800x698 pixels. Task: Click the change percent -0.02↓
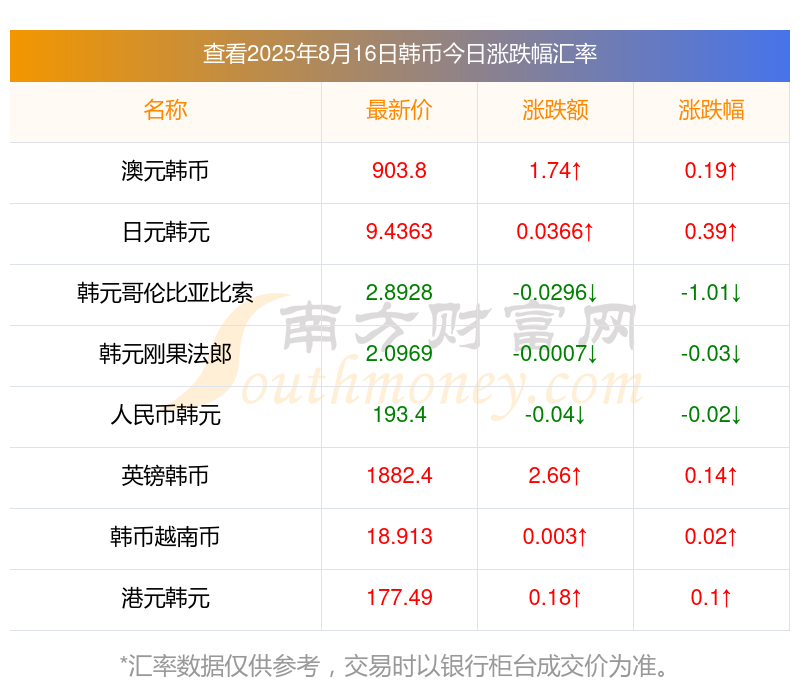(711, 415)
